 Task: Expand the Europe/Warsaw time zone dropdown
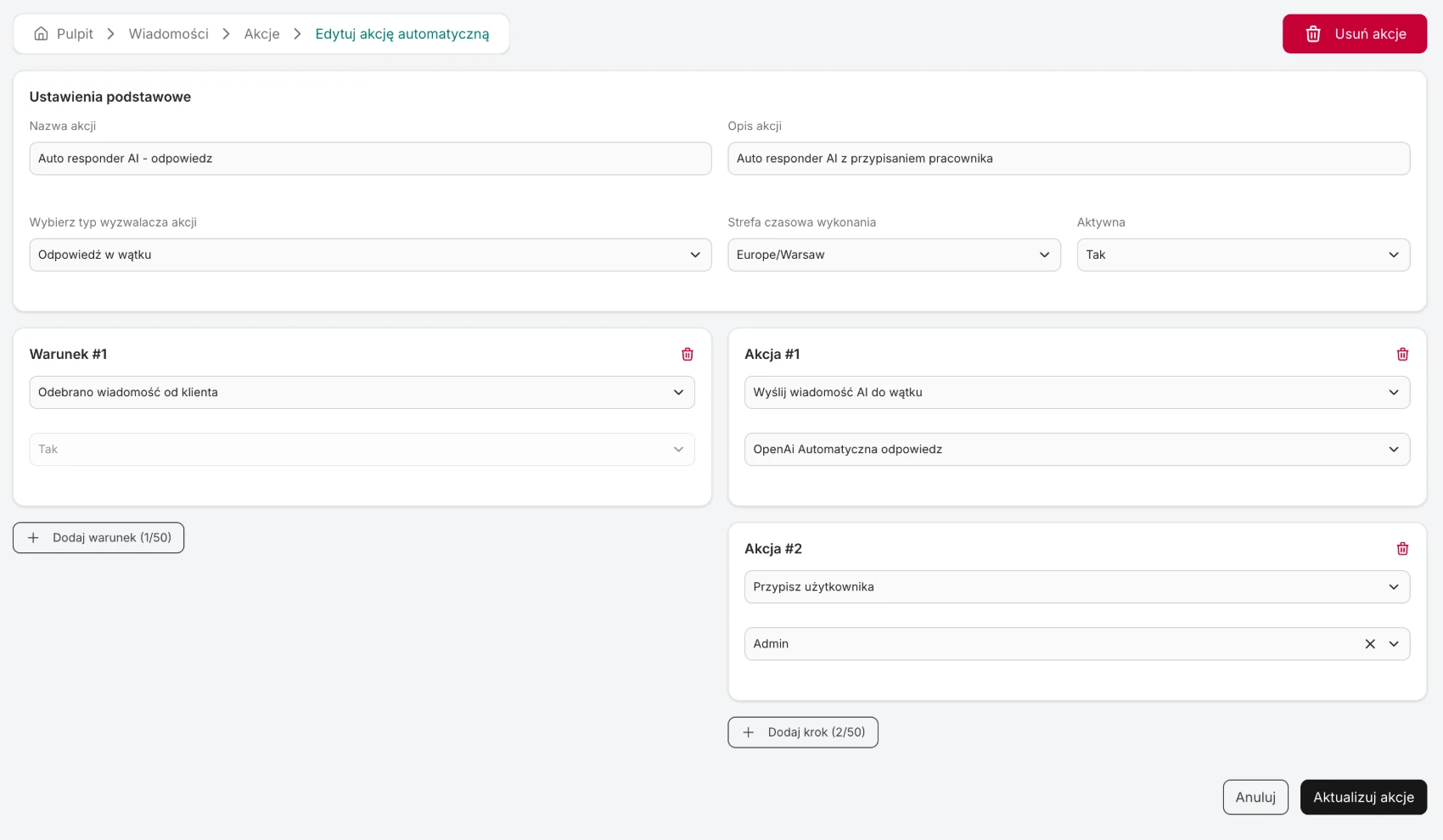click(x=894, y=255)
